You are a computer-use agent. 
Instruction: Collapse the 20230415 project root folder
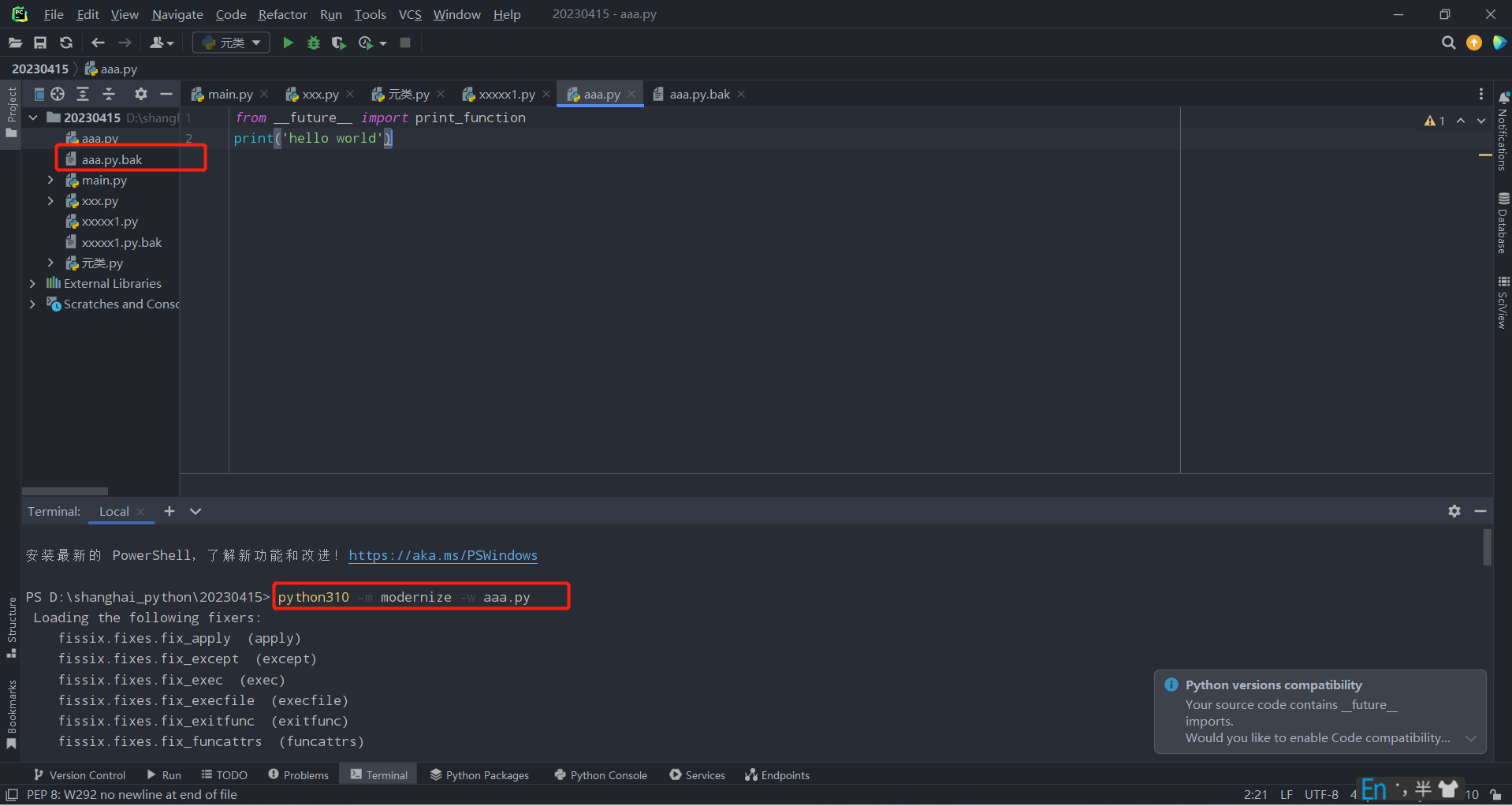33,118
